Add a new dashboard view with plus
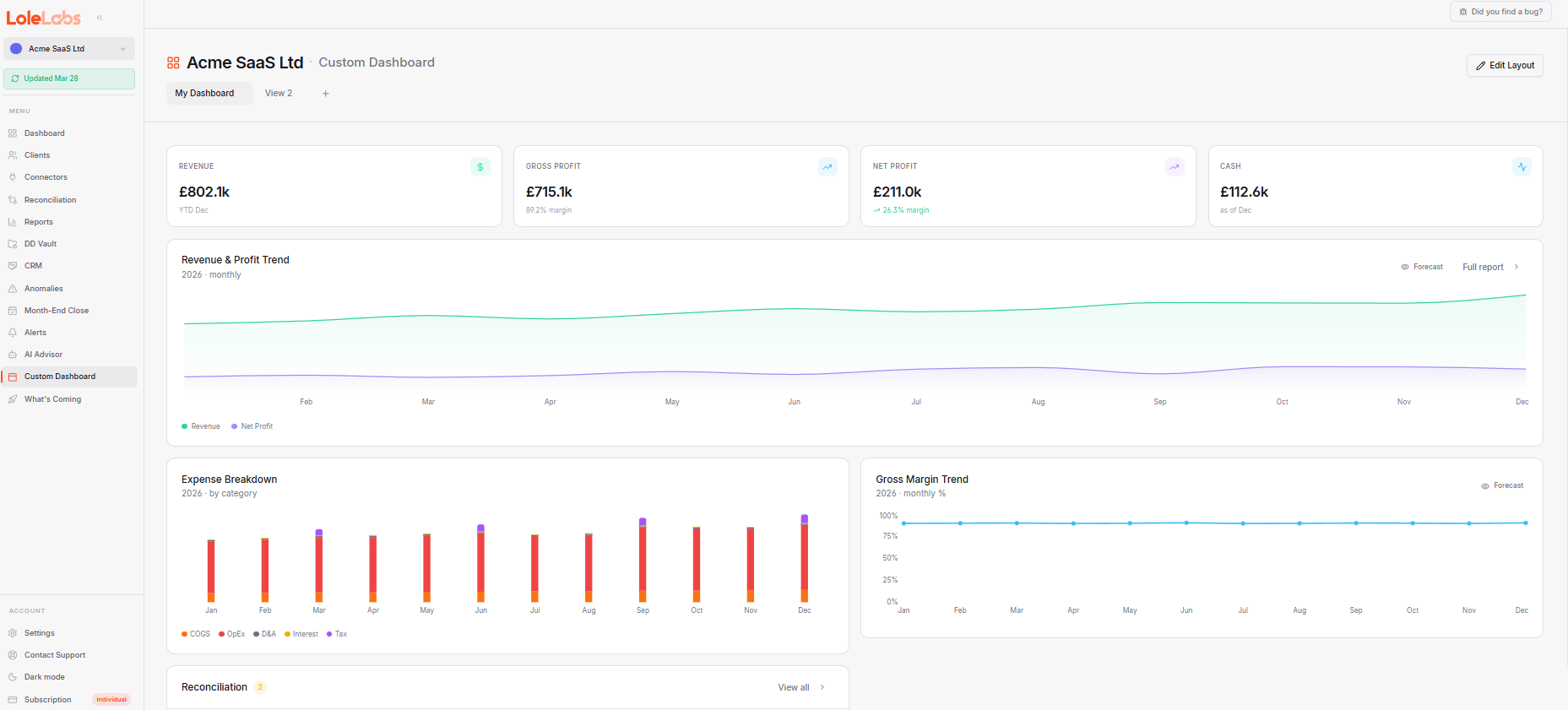 pyautogui.click(x=326, y=94)
